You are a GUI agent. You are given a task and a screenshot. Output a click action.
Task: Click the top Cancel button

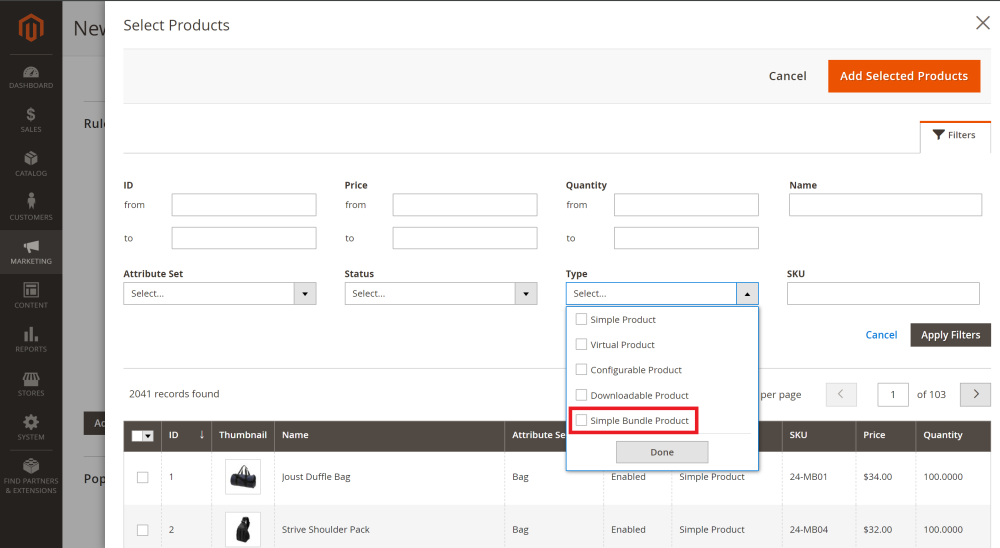(x=788, y=76)
